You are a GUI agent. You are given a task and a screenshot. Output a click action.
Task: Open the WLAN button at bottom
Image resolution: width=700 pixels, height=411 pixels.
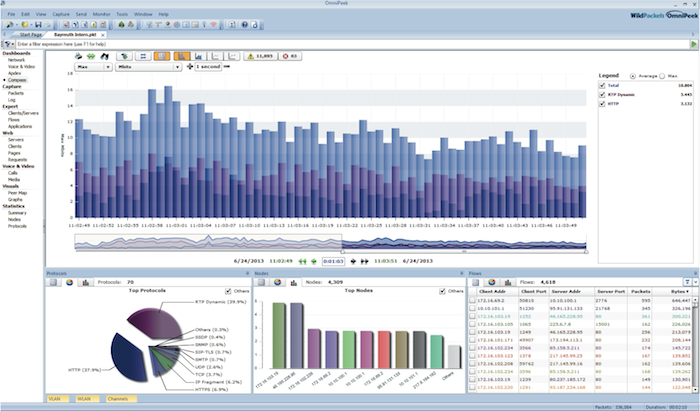coord(88,399)
